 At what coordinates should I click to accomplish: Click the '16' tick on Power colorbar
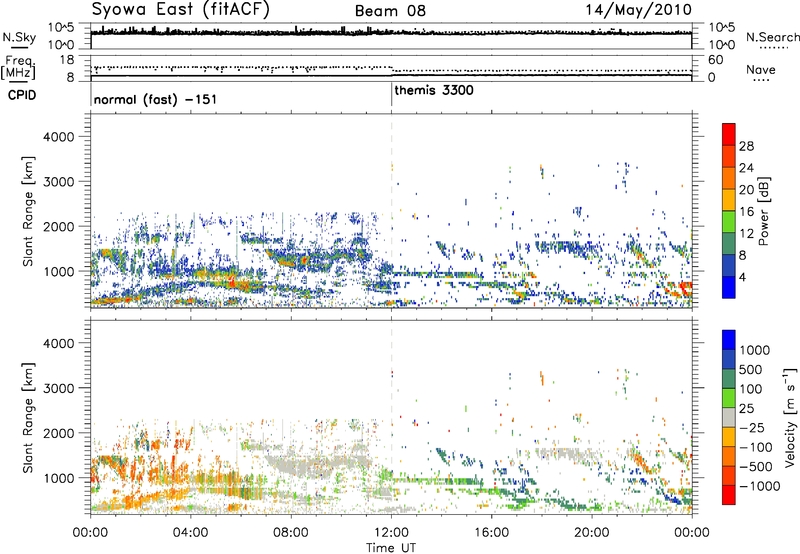click(x=746, y=212)
